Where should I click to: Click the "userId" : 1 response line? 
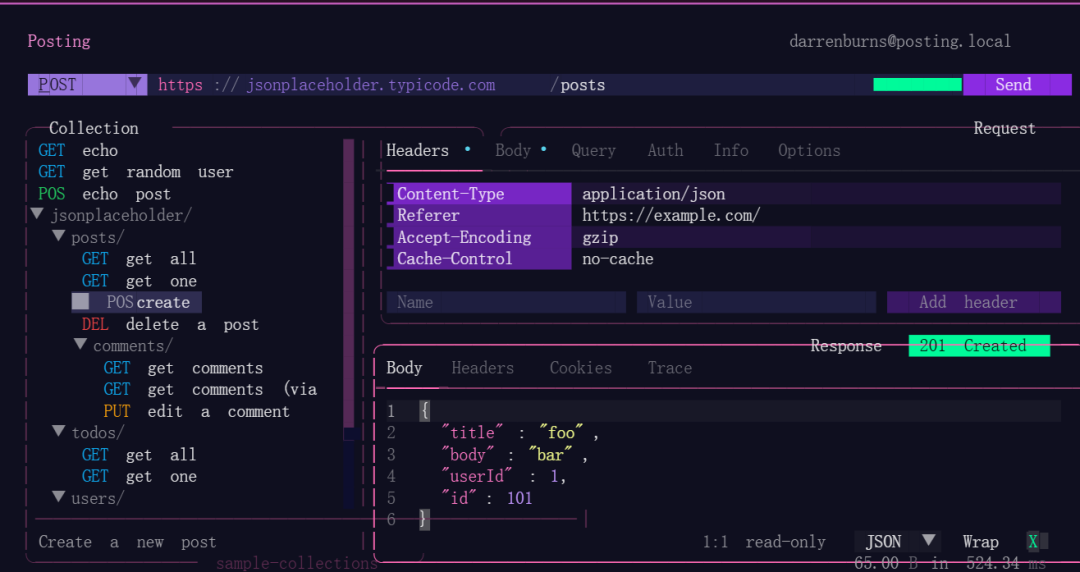(x=503, y=476)
